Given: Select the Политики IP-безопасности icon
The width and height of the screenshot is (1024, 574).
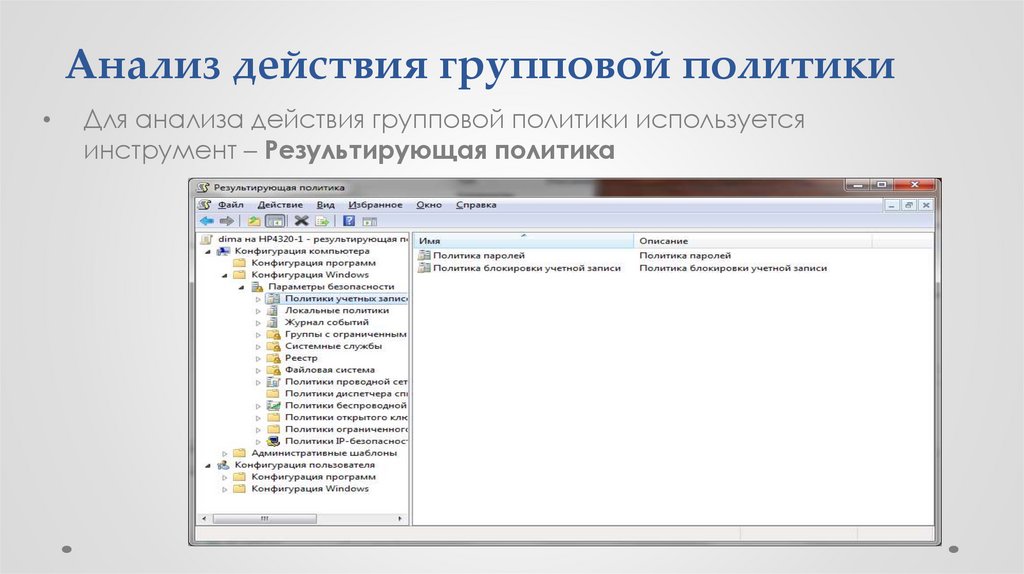Looking at the screenshot, I should pyautogui.click(x=274, y=441).
